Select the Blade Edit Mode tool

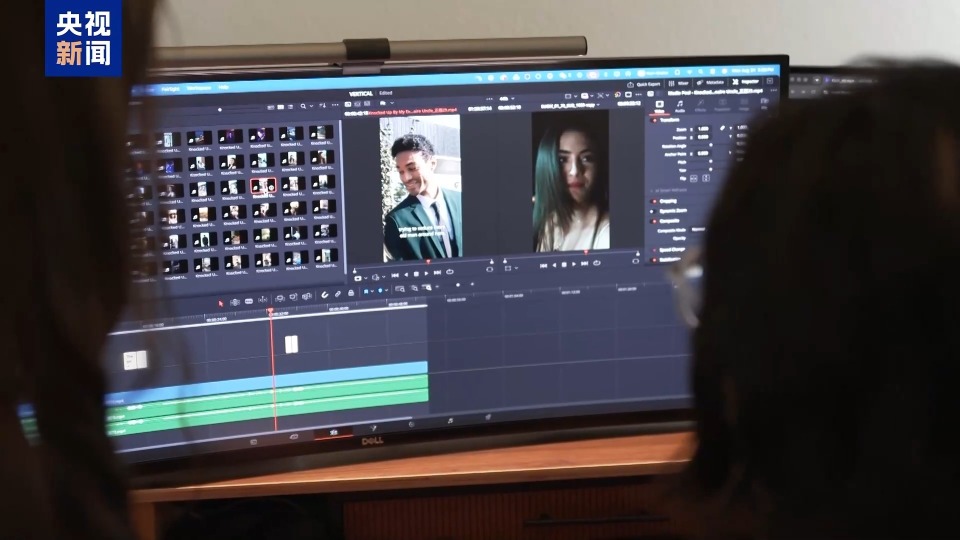click(x=263, y=299)
